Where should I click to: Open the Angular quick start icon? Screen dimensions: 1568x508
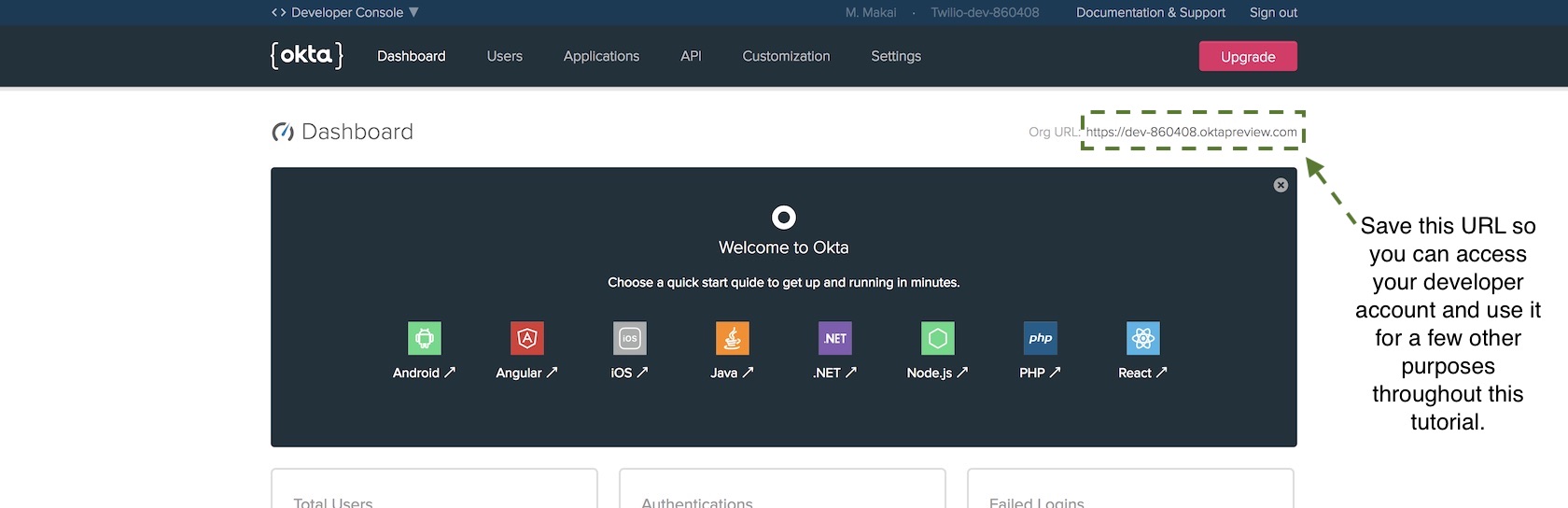point(527,338)
